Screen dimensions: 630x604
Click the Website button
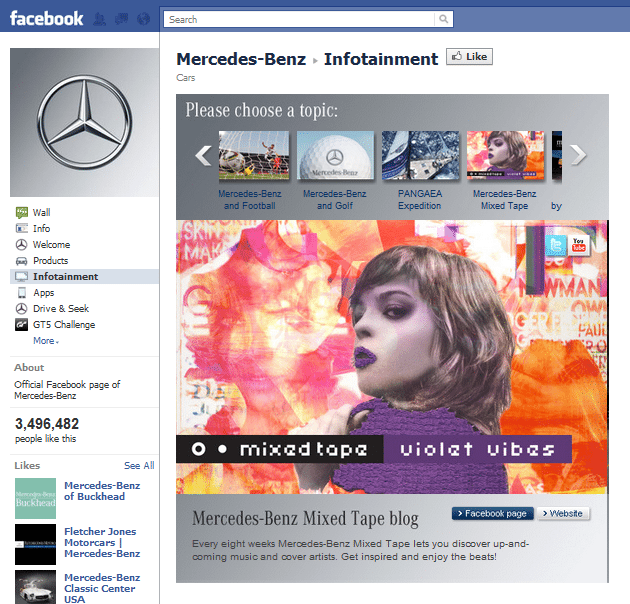pos(563,514)
